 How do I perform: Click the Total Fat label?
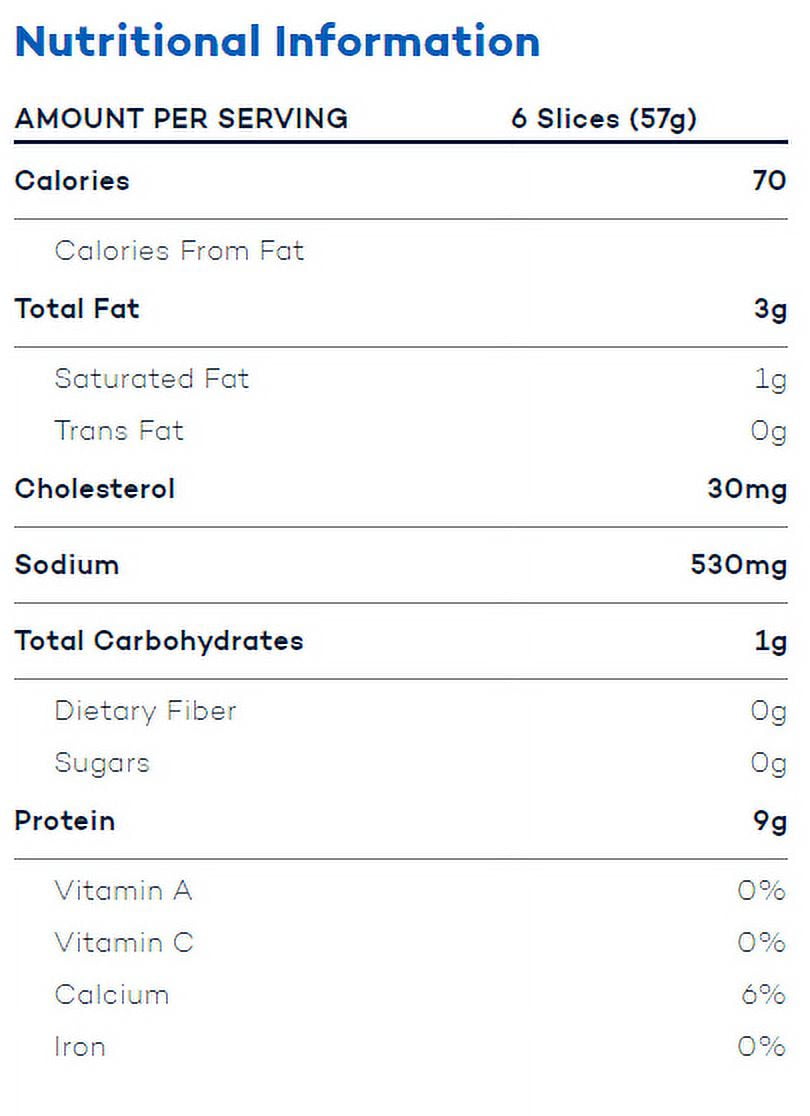point(77,309)
